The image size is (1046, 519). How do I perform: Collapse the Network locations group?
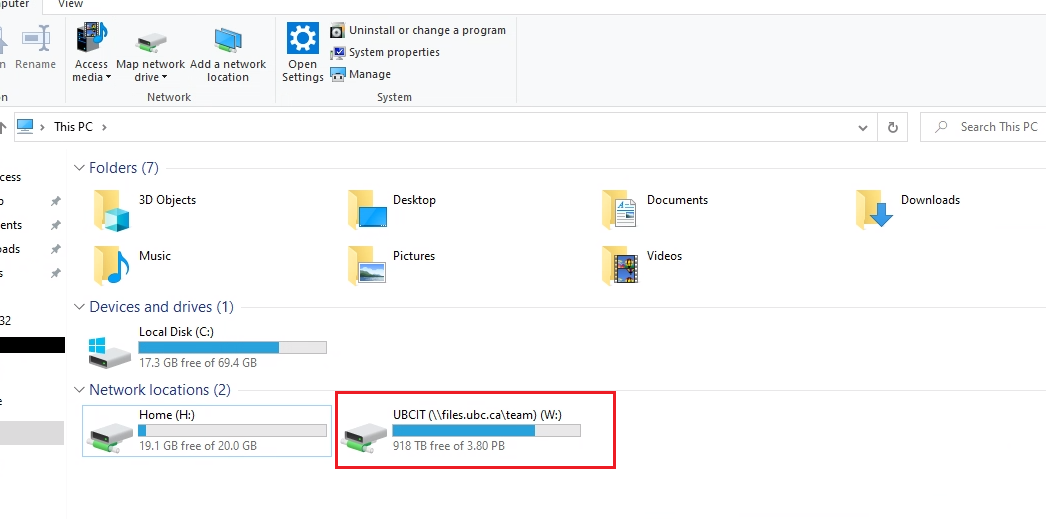79,390
